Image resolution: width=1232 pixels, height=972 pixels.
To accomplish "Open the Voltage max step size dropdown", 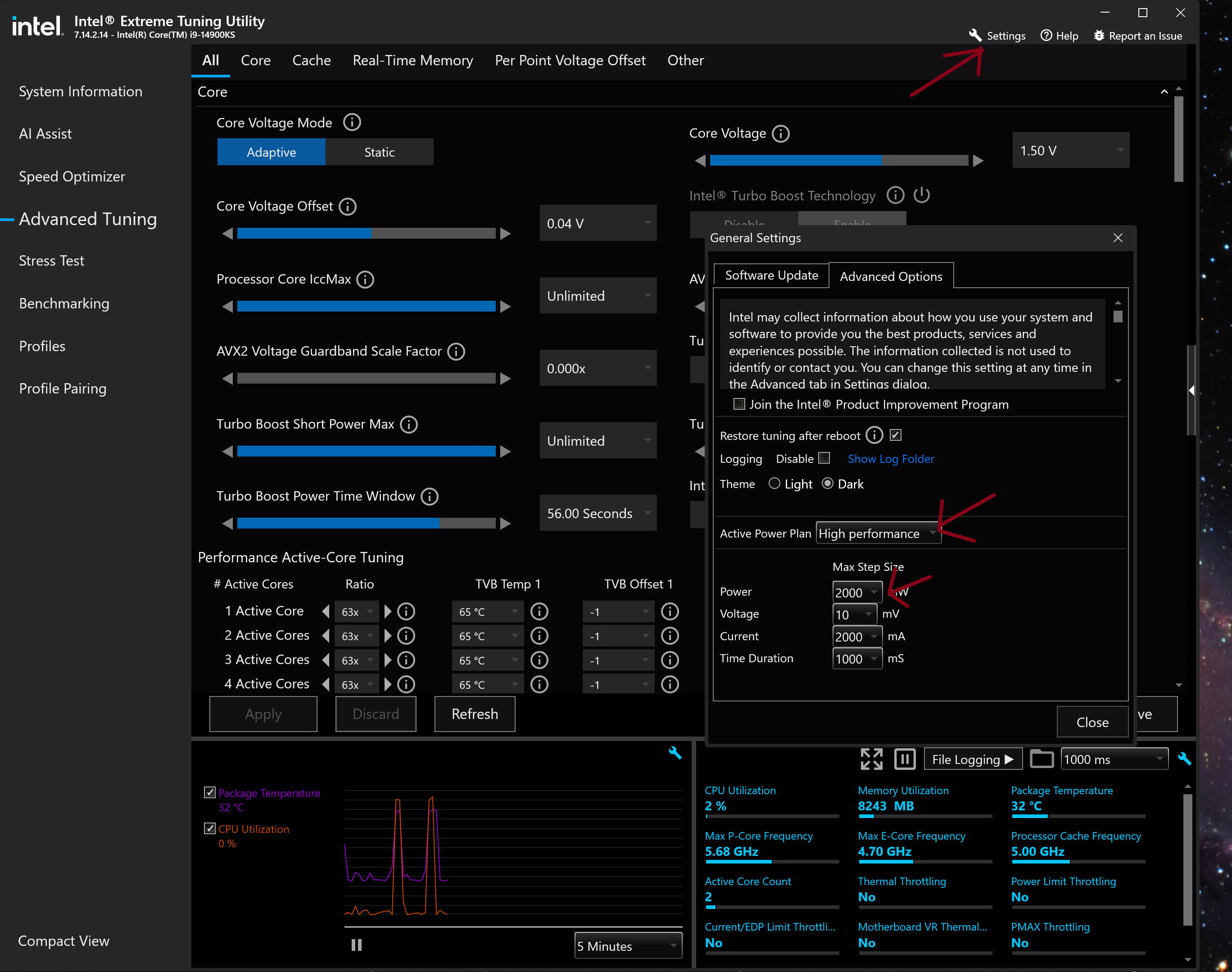I will pos(854,614).
